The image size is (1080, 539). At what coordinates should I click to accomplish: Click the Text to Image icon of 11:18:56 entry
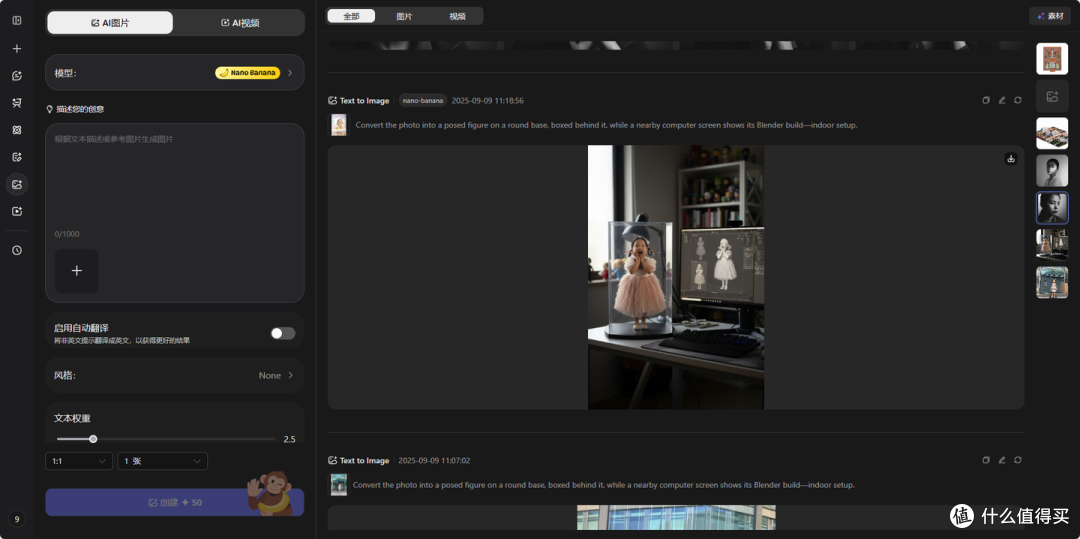coord(333,101)
